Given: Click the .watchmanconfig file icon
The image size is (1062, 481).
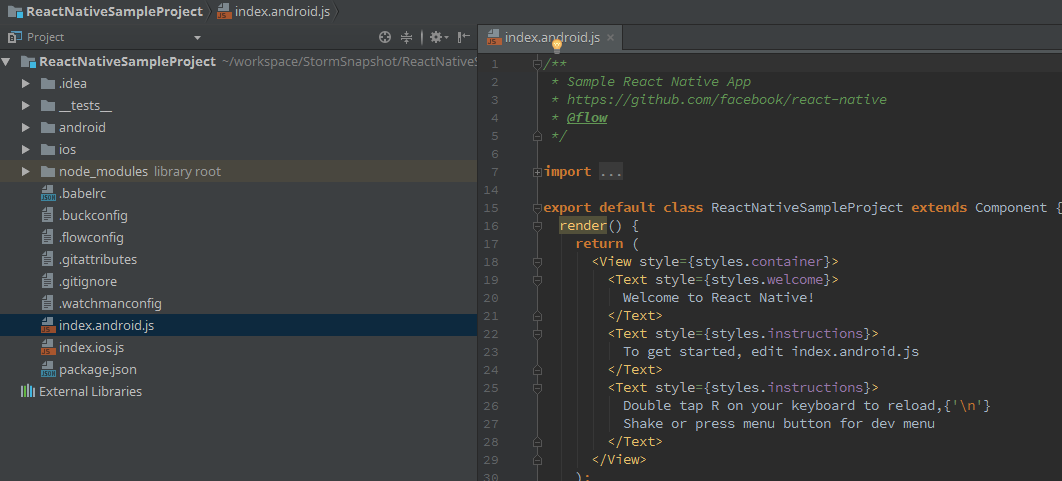Looking at the screenshot, I should point(47,304).
